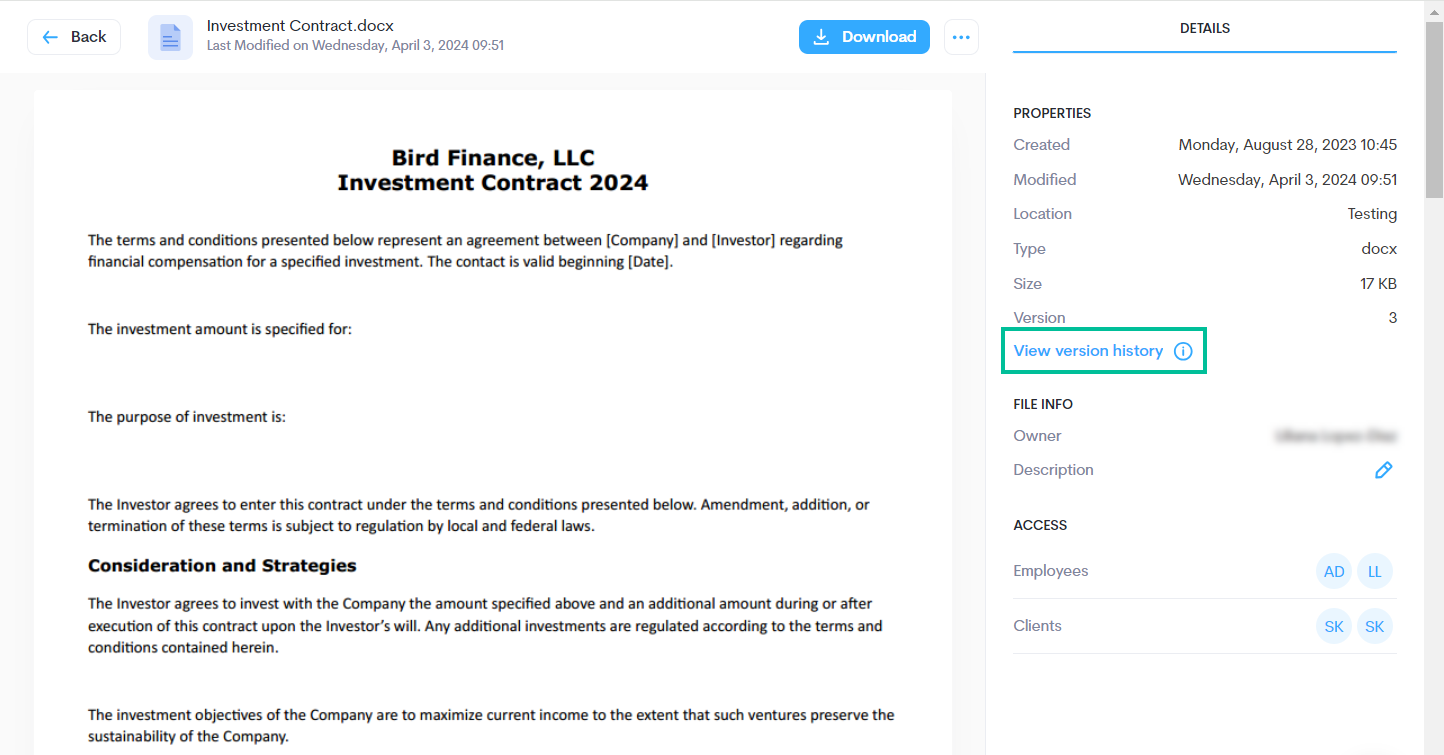Screen dimensions: 1444x755
Task: Click the Back arrow button
Action: pos(74,37)
